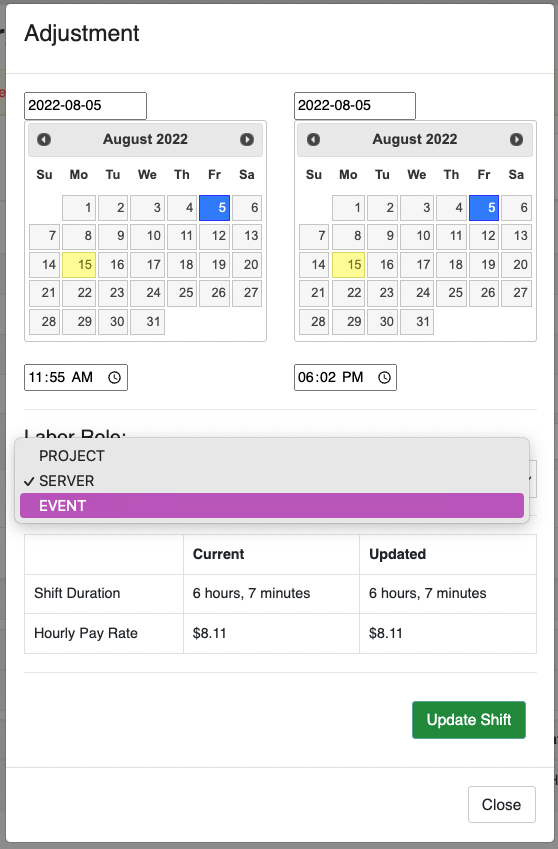Select August 15 in left calendar
558x849 pixels.
[x=79, y=265]
